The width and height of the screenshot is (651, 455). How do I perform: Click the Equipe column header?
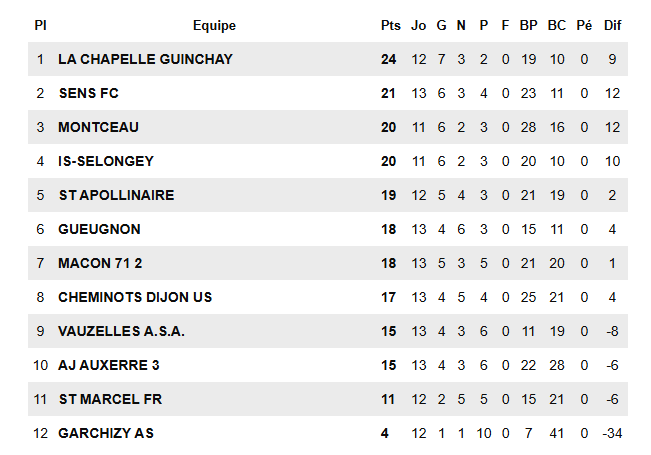(x=214, y=25)
